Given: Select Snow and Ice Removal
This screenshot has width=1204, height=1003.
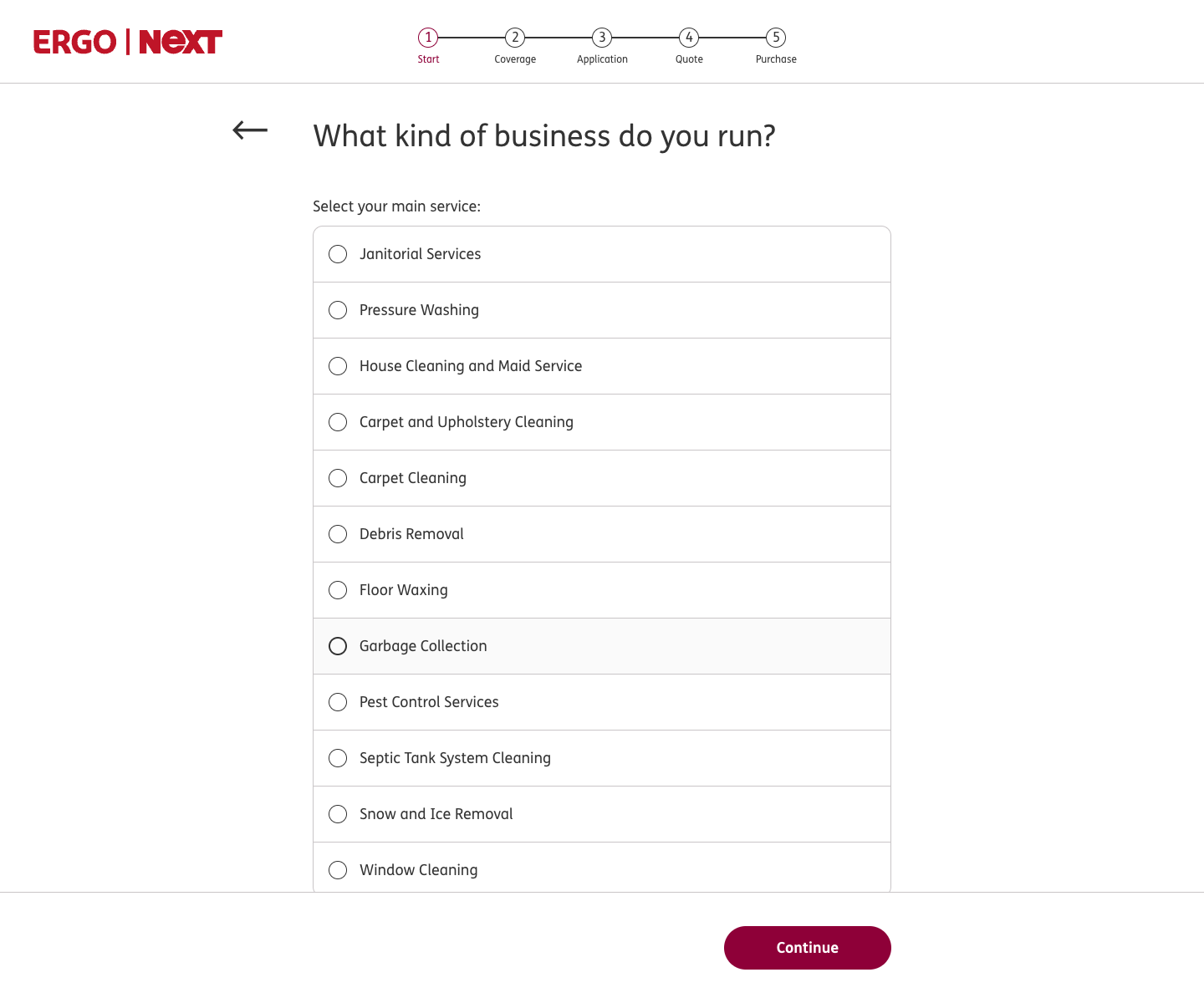Looking at the screenshot, I should click(338, 814).
